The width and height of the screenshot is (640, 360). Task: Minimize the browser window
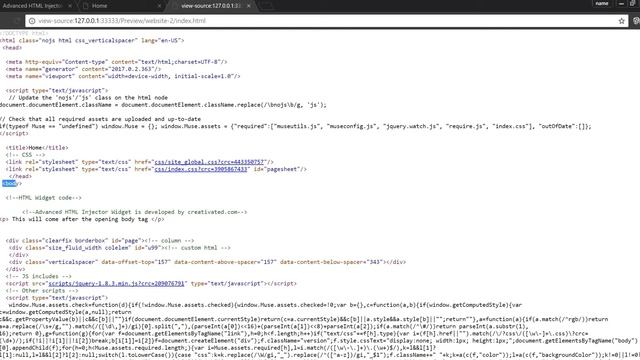coord(621,4)
